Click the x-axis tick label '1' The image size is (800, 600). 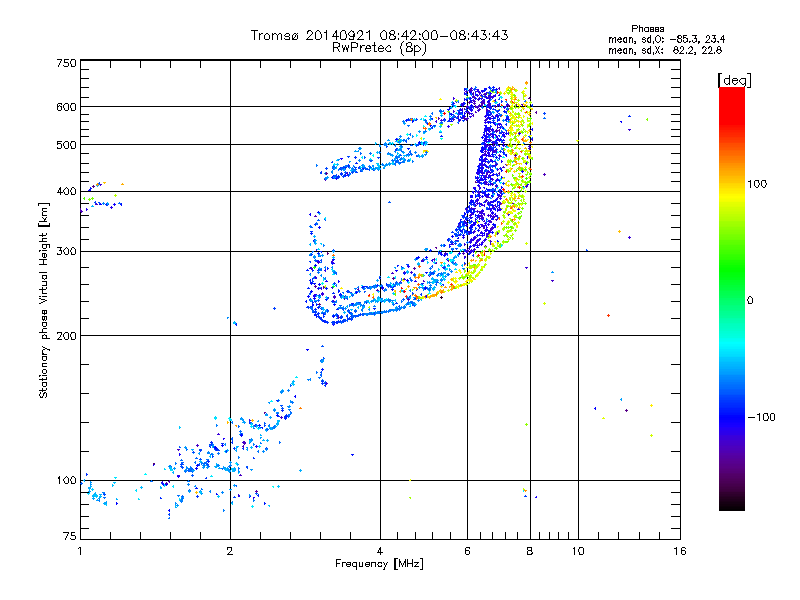[x=80, y=551]
